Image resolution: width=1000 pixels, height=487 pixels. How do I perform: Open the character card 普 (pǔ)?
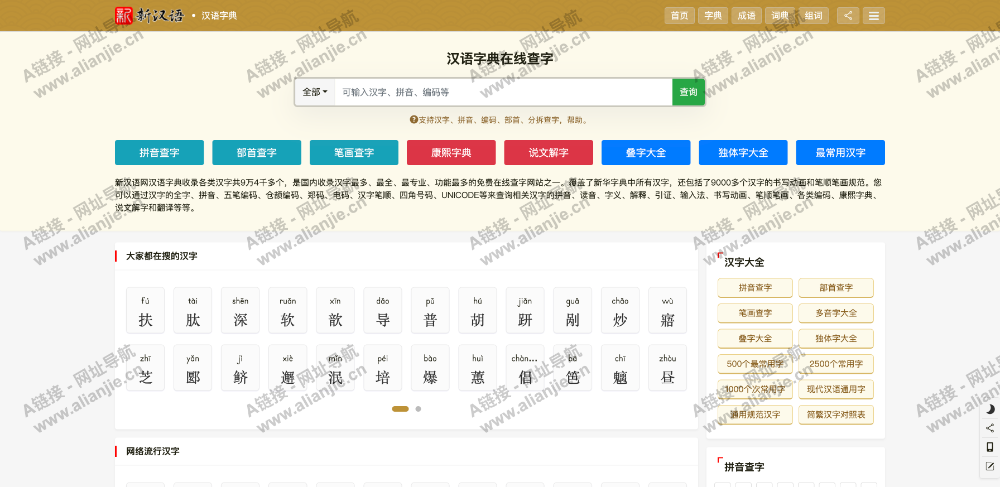[x=430, y=310]
